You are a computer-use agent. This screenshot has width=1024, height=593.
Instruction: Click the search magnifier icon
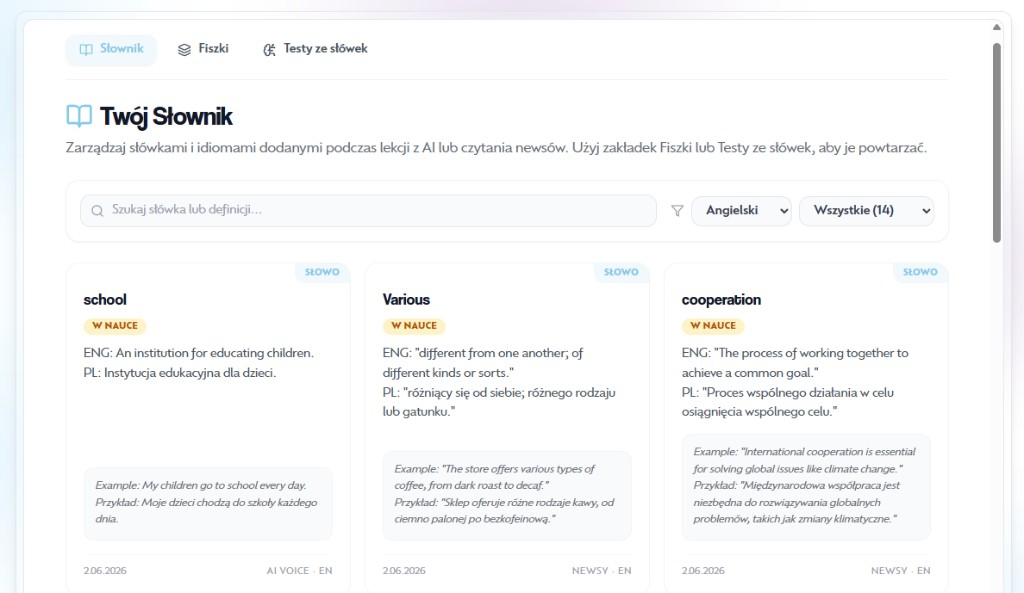(x=97, y=210)
